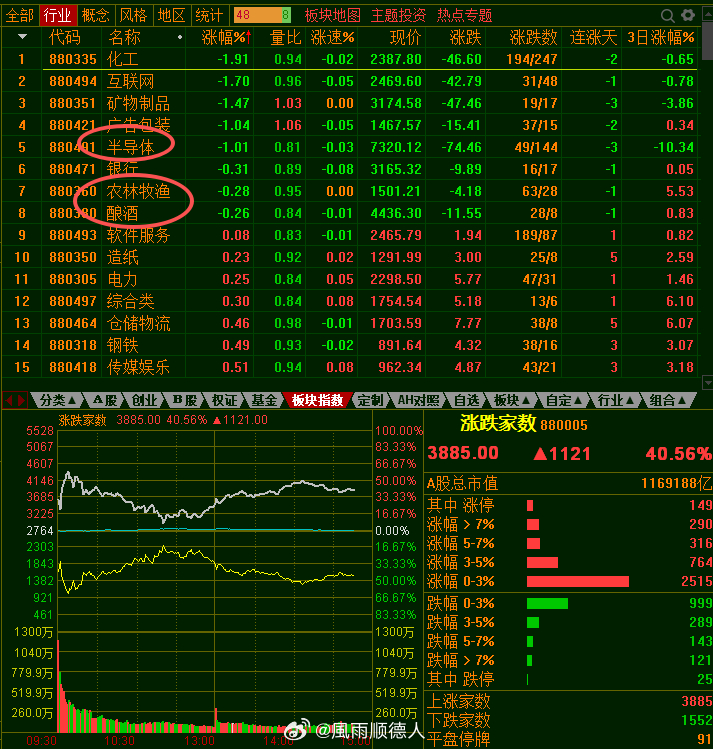Open 主题投资 link
The height and width of the screenshot is (749, 713).
click(398, 15)
